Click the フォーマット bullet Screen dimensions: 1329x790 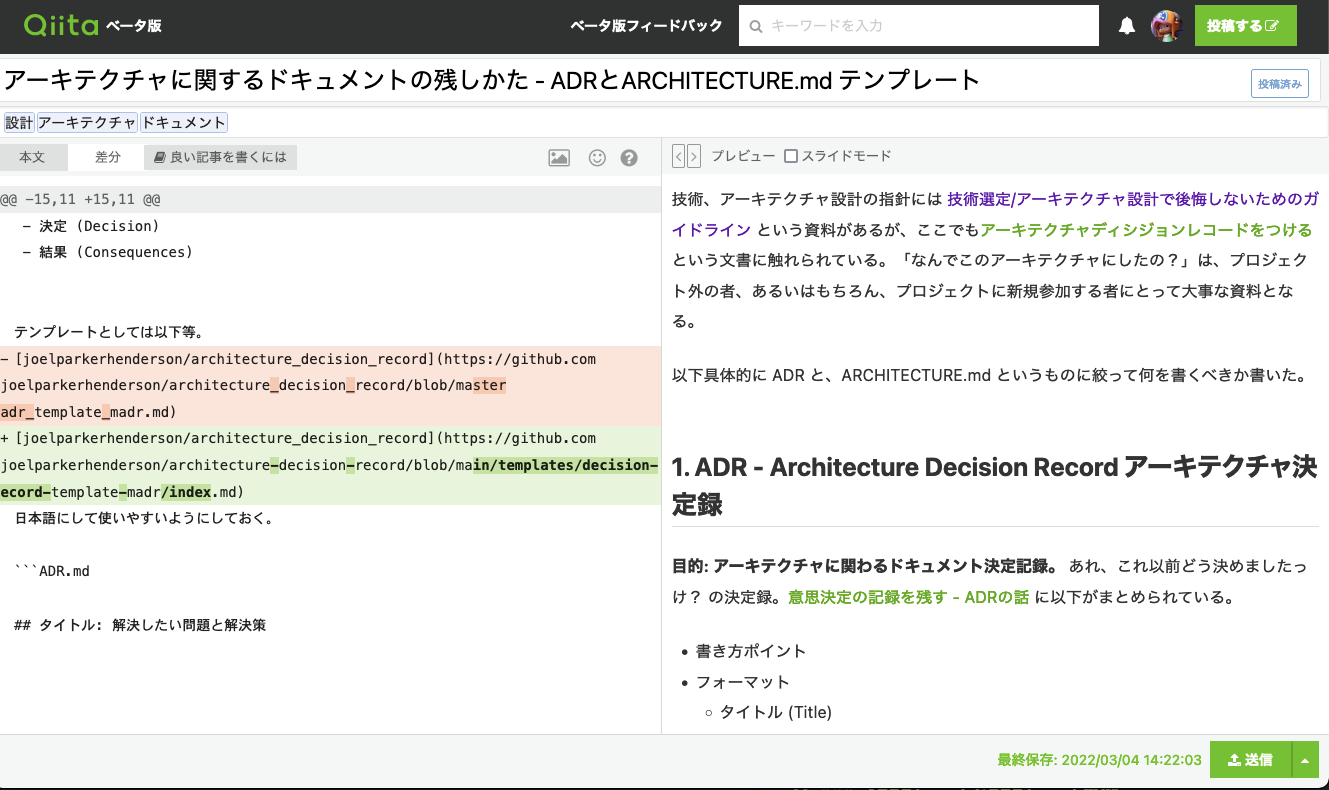[743, 682]
